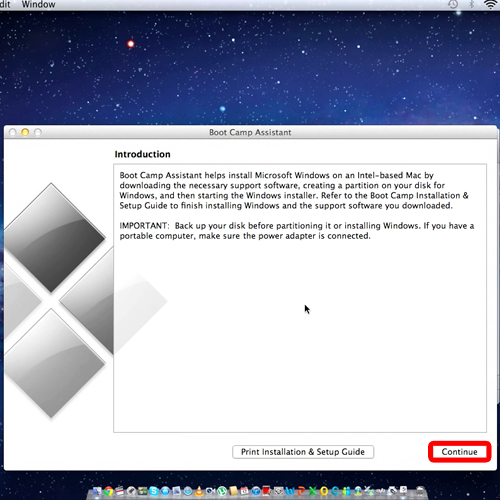Open the Calendar icon in the Dock

[x=245, y=491]
